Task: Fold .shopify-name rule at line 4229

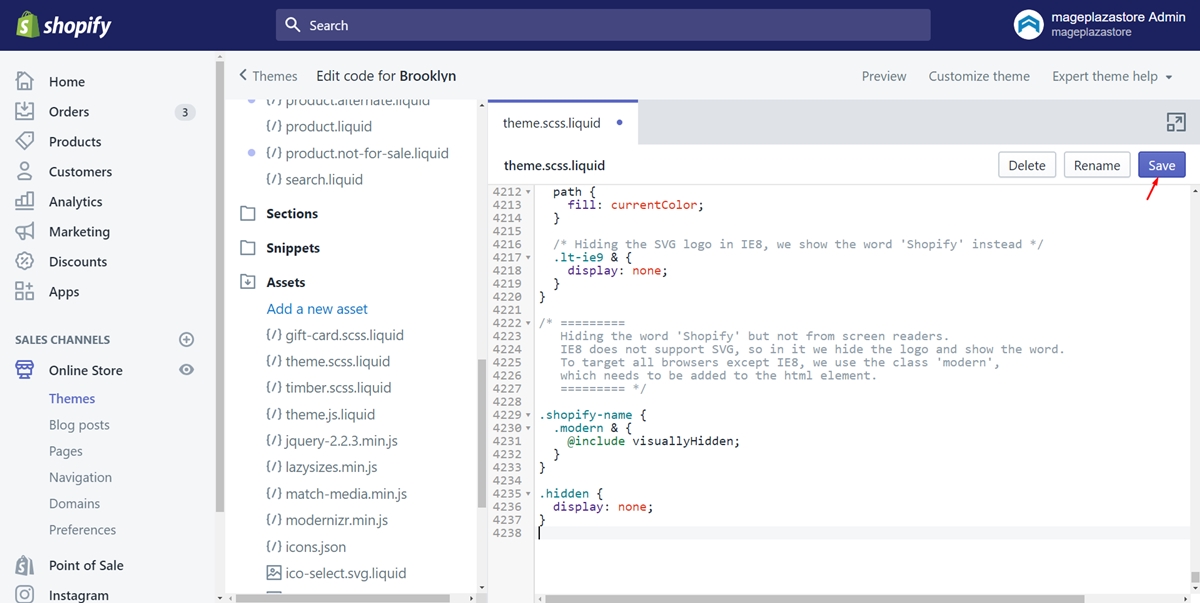Action: [528, 415]
